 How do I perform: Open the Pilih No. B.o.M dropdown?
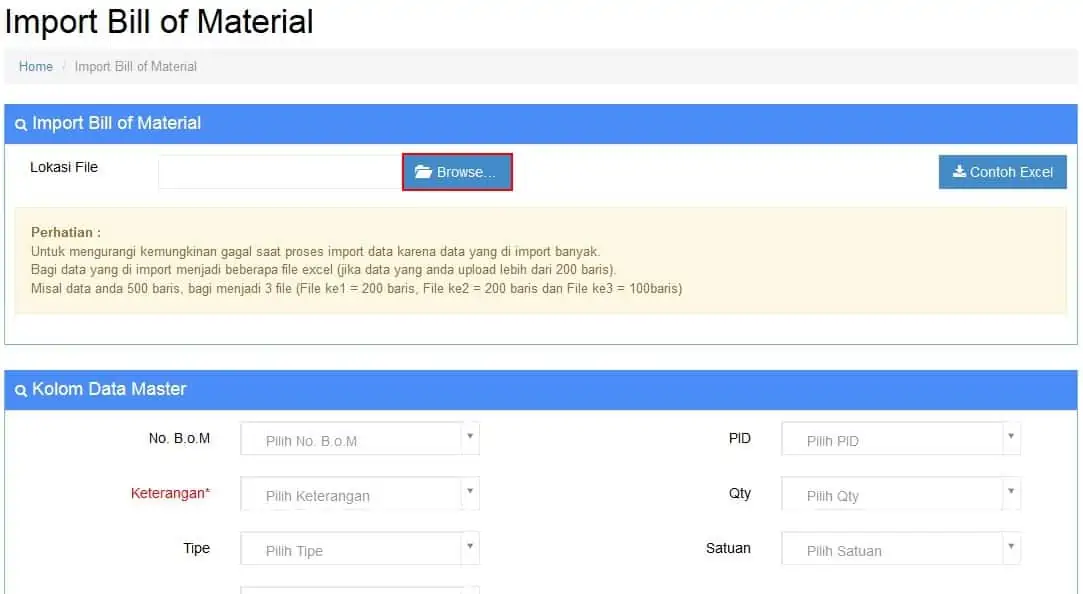pyautogui.click(x=360, y=439)
